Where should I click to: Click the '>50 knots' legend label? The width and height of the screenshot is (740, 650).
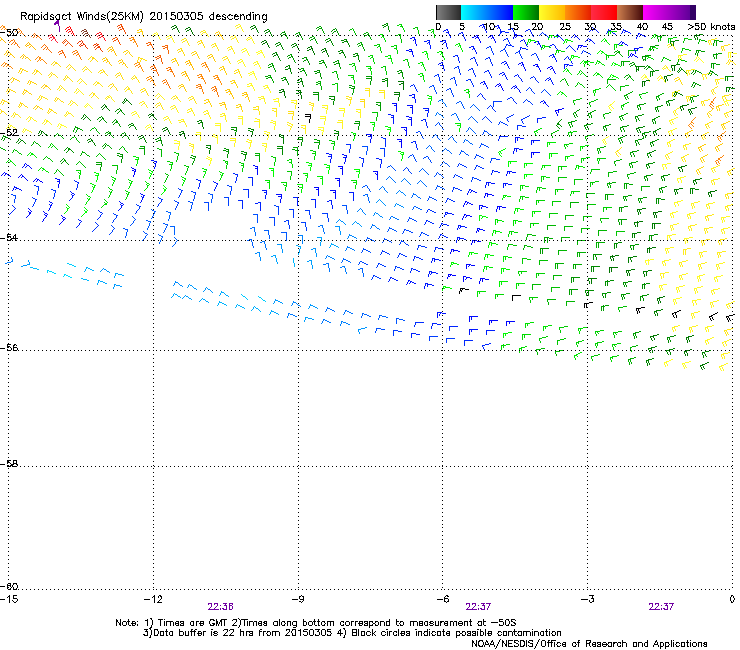pos(711,27)
